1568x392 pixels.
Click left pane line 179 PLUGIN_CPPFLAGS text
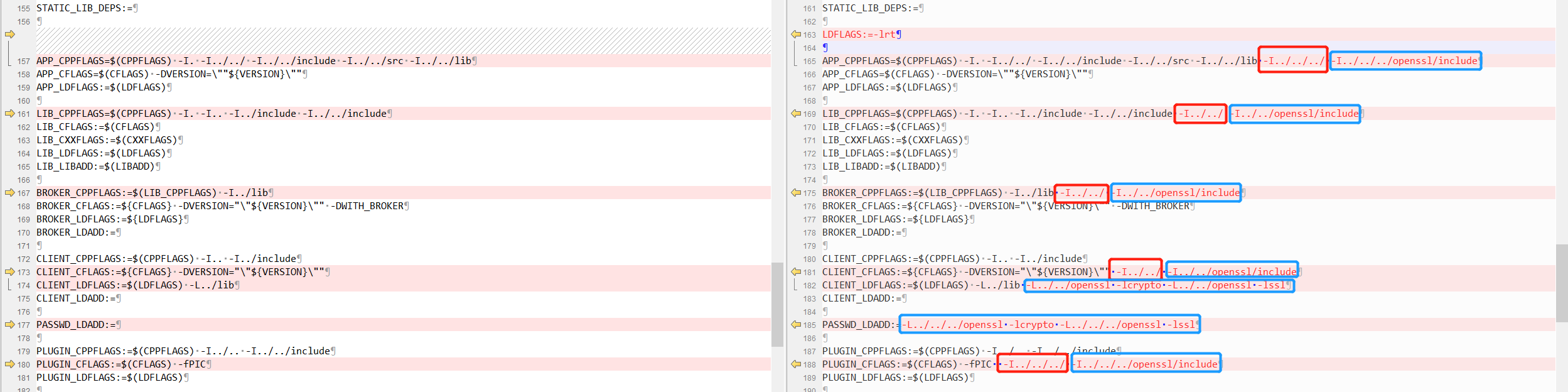point(186,351)
